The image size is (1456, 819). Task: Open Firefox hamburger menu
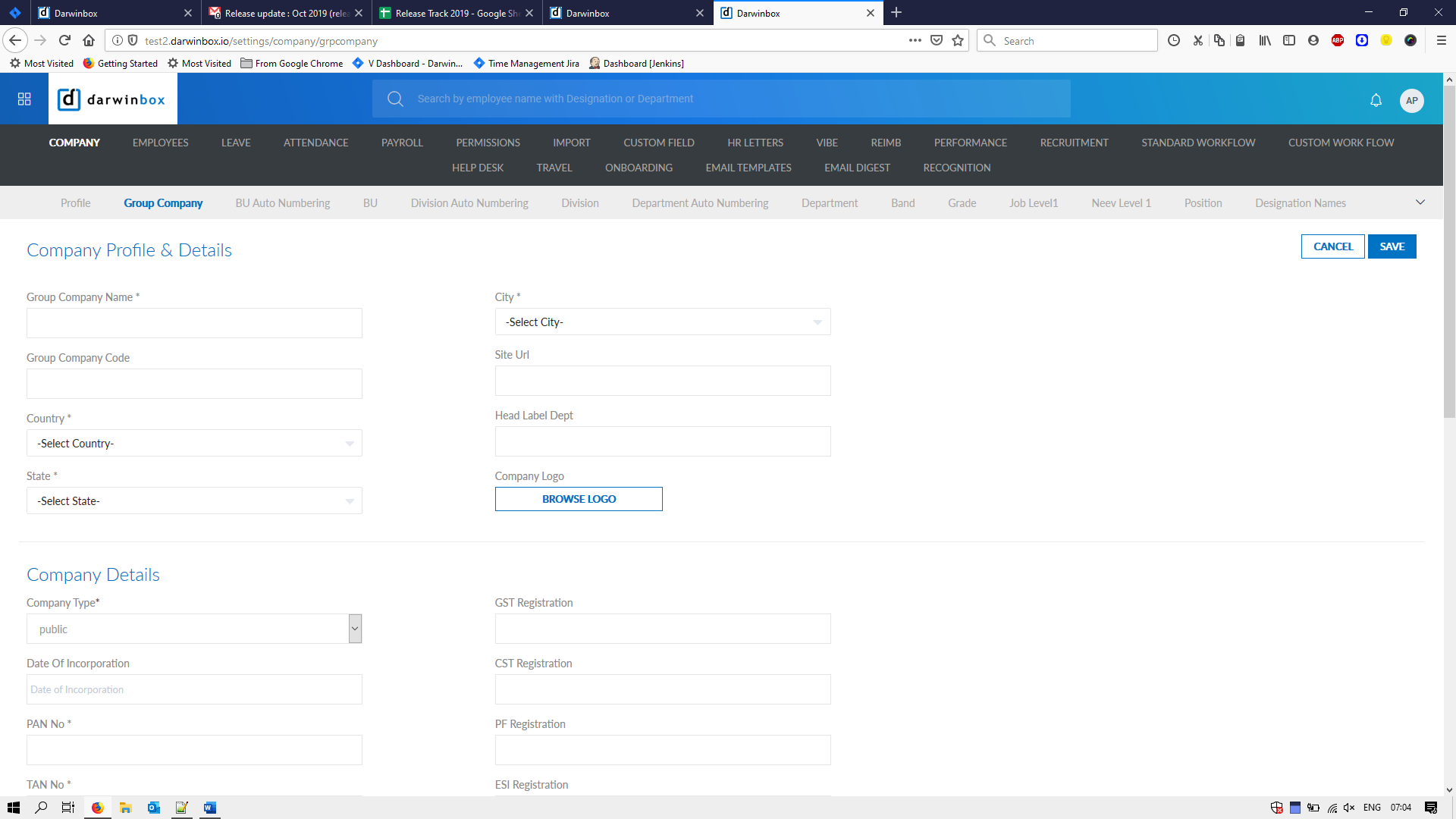coord(1441,41)
